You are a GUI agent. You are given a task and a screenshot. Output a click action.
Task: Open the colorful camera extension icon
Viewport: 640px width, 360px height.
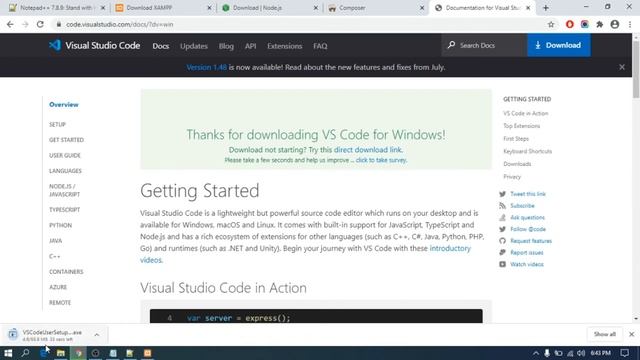click(x=584, y=24)
